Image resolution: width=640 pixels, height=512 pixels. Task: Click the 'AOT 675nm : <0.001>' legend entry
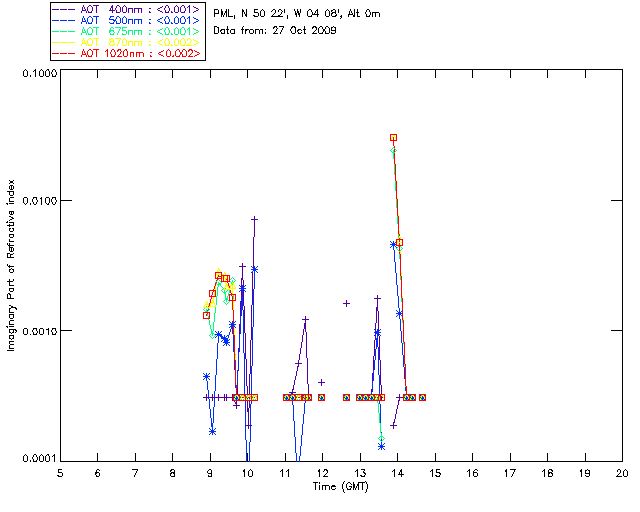(126, 31)
